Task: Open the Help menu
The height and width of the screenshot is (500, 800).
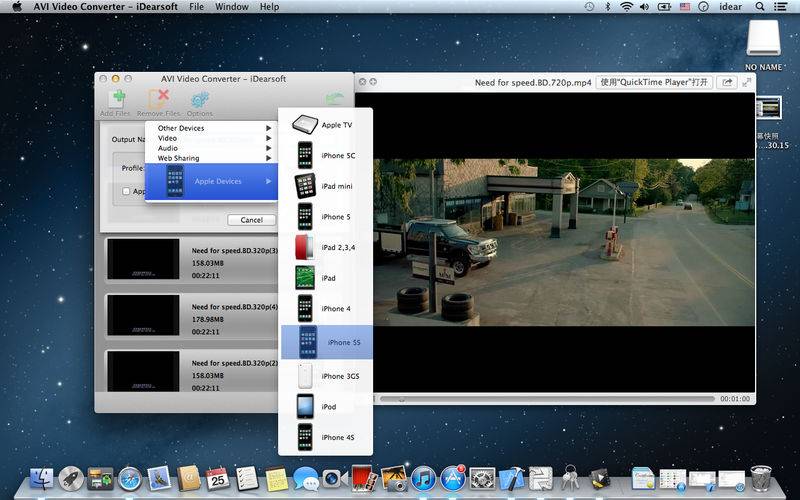Action: click(269, 7)
